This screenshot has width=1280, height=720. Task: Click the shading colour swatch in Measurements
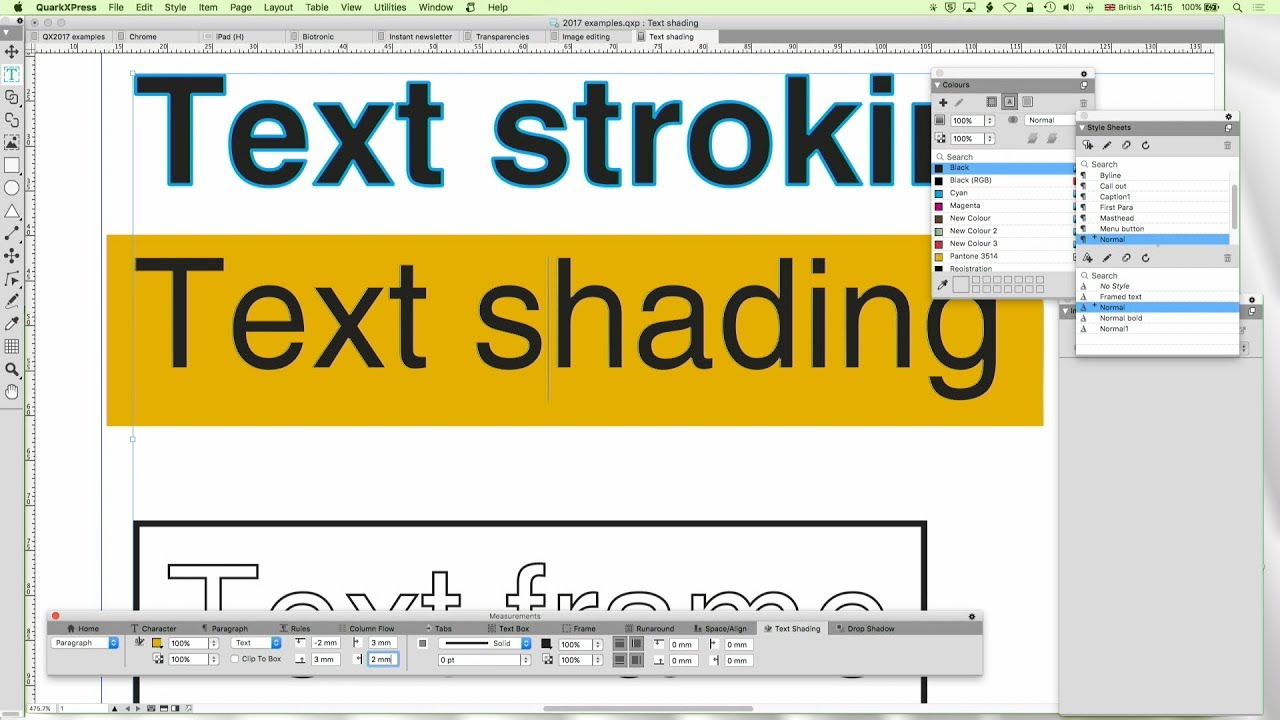[x=157, y=643]
